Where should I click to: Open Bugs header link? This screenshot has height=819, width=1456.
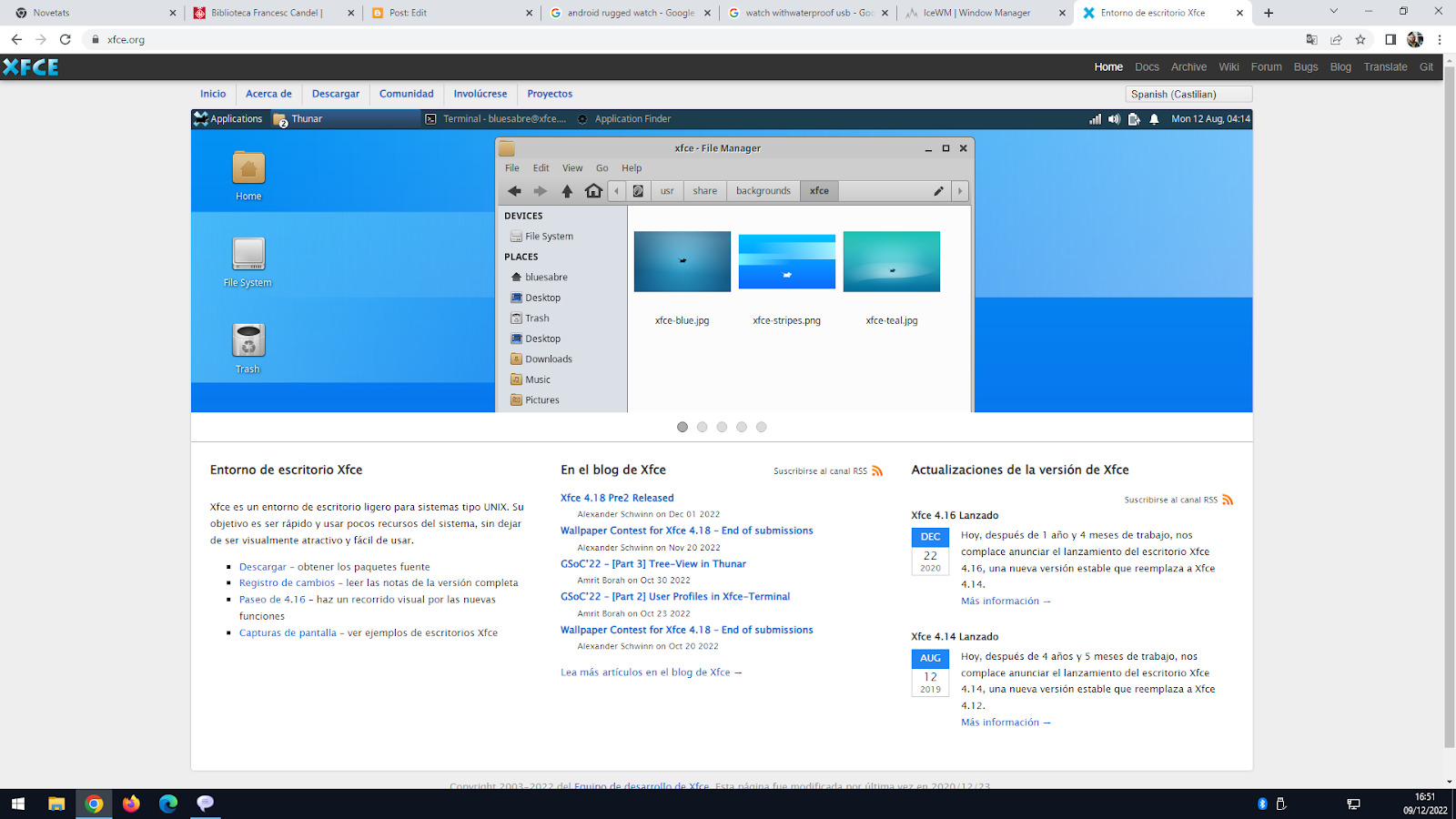pyautogui.click(x=1306, y=67)
